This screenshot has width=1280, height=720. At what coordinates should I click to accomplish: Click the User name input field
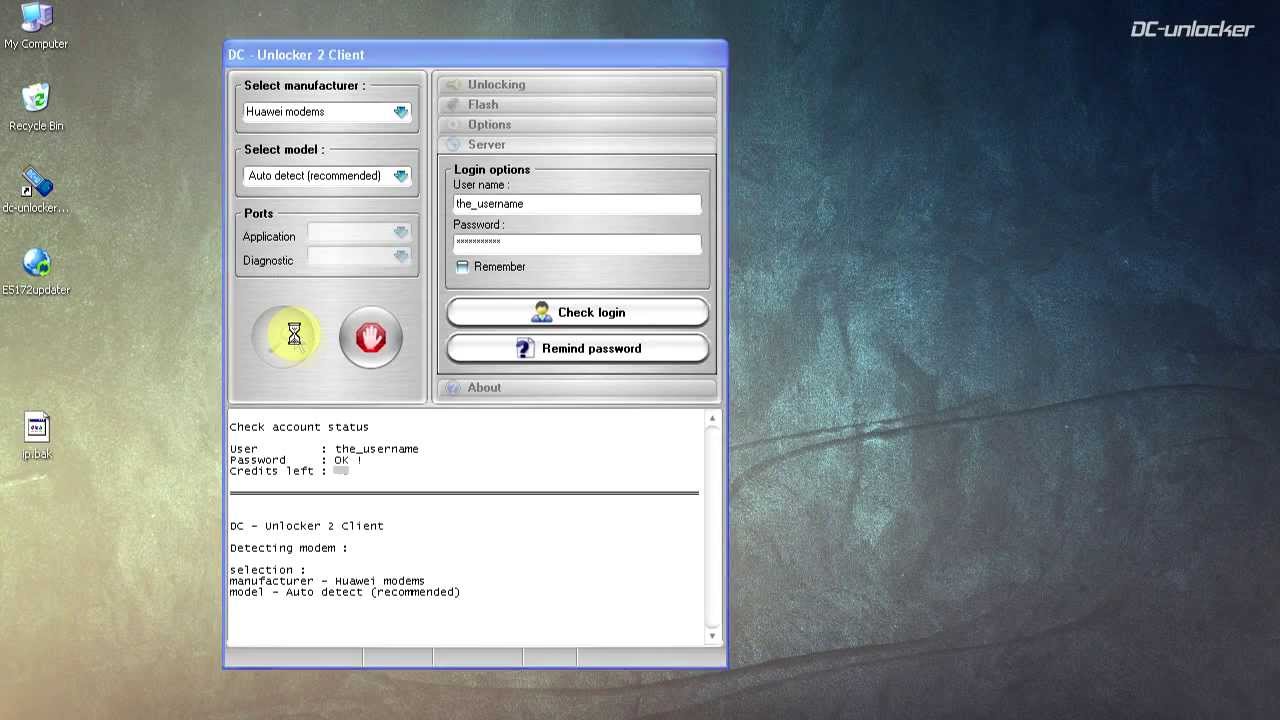tap(577, 204)
